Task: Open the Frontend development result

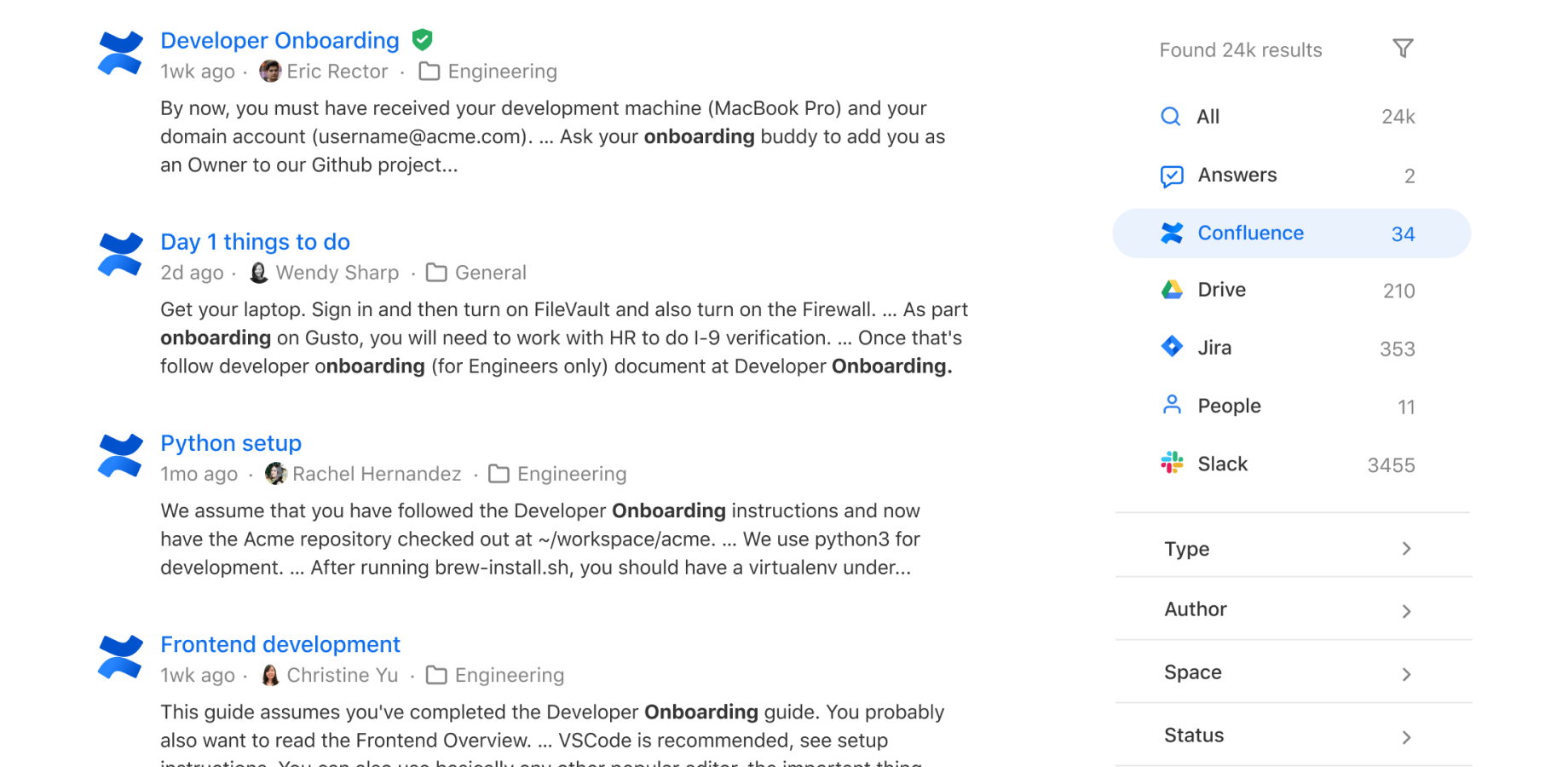Action: [280, 644]
